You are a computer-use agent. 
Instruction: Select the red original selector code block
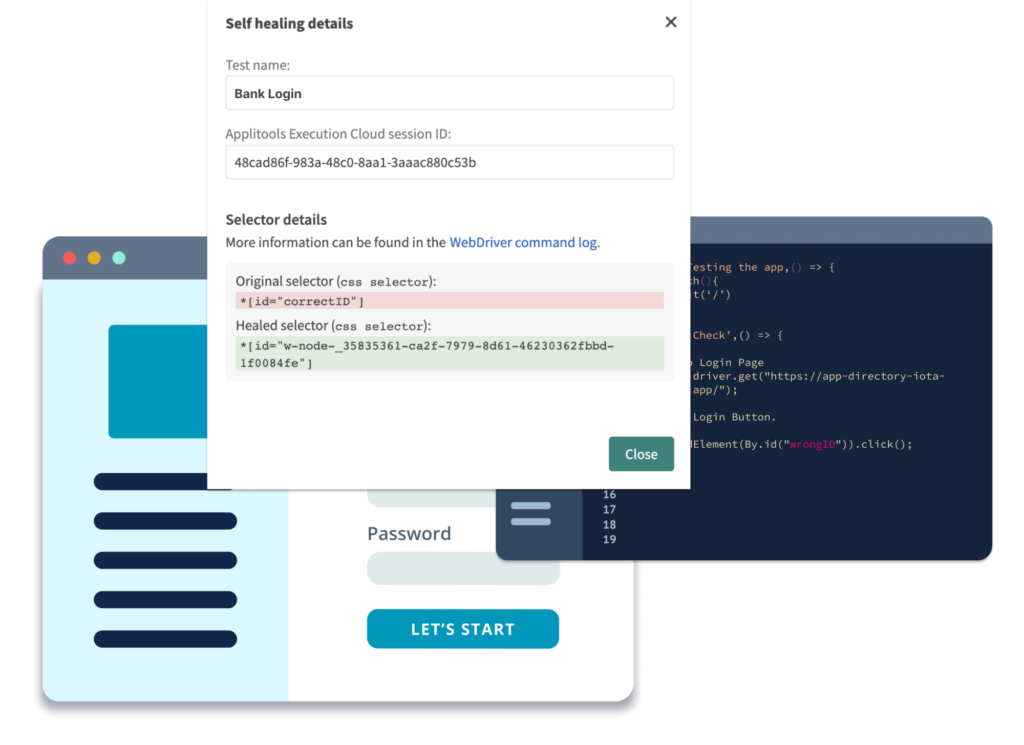[449, 301]
